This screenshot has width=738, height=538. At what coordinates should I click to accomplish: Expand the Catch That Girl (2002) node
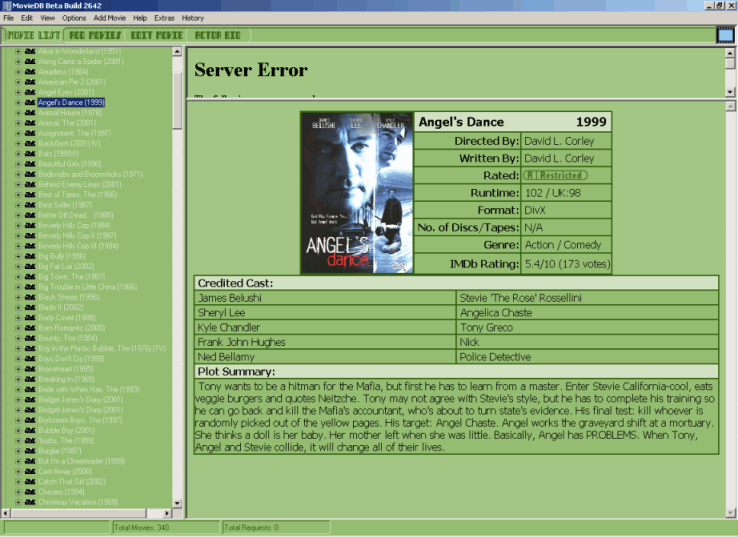point(18,482)
